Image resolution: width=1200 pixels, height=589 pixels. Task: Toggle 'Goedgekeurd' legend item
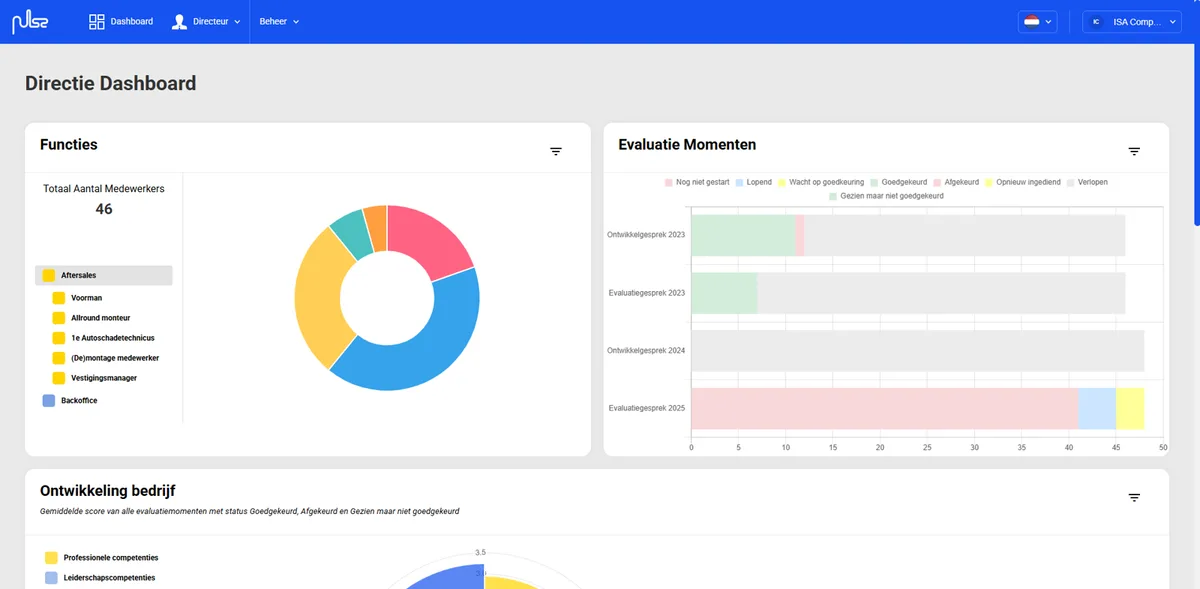898,183
